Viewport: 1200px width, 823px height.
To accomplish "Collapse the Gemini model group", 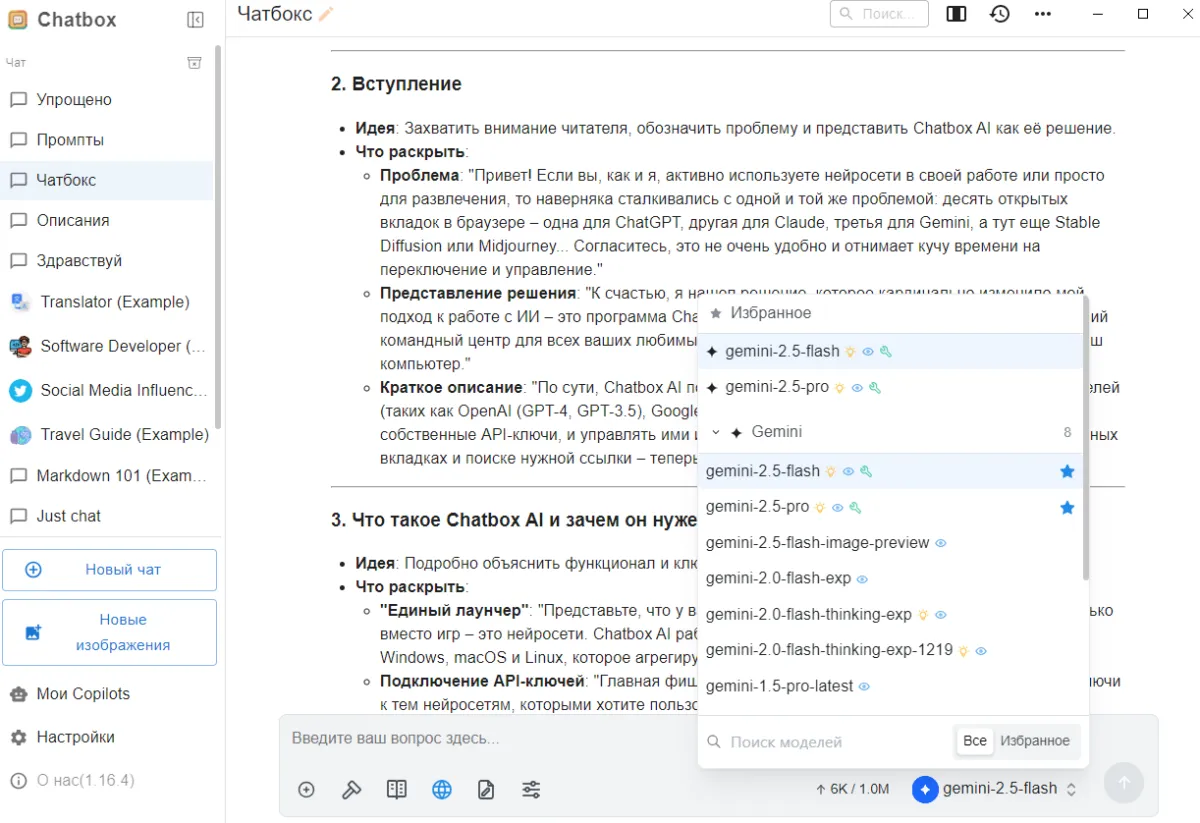I will coord(715,433).
